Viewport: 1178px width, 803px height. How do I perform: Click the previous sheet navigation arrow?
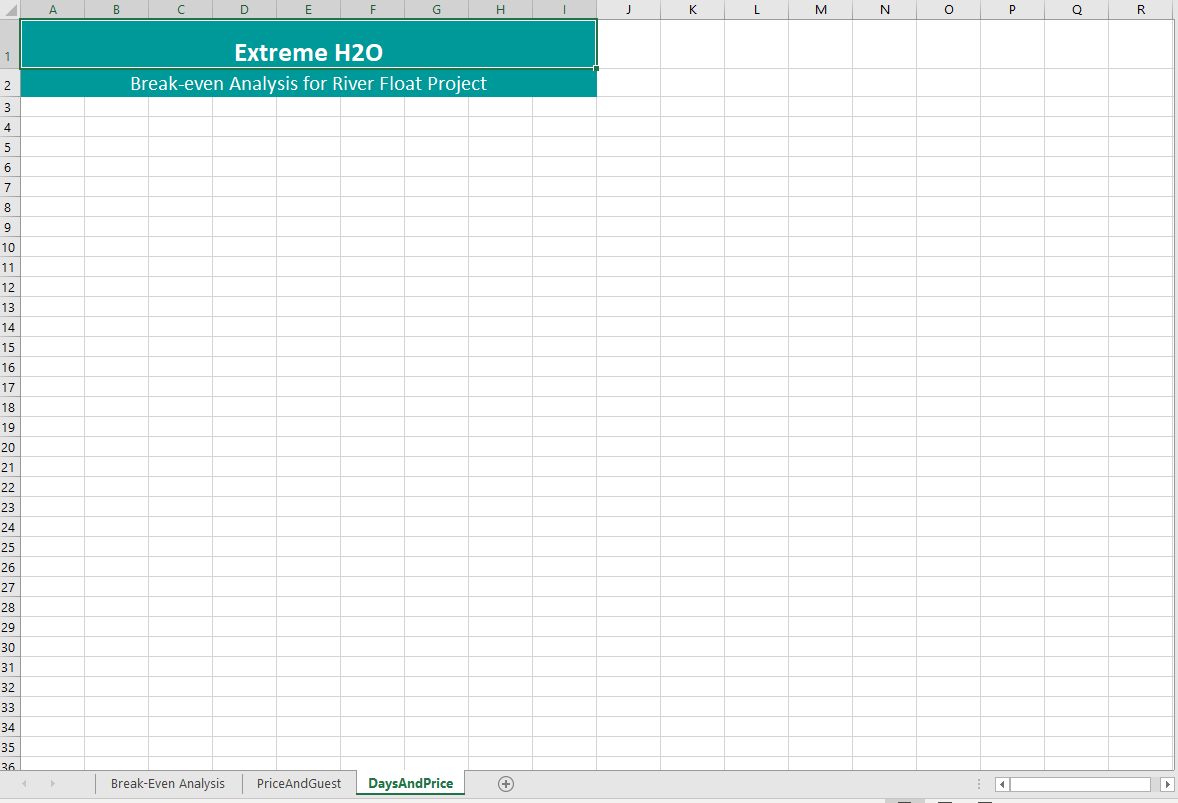(24, 784)
